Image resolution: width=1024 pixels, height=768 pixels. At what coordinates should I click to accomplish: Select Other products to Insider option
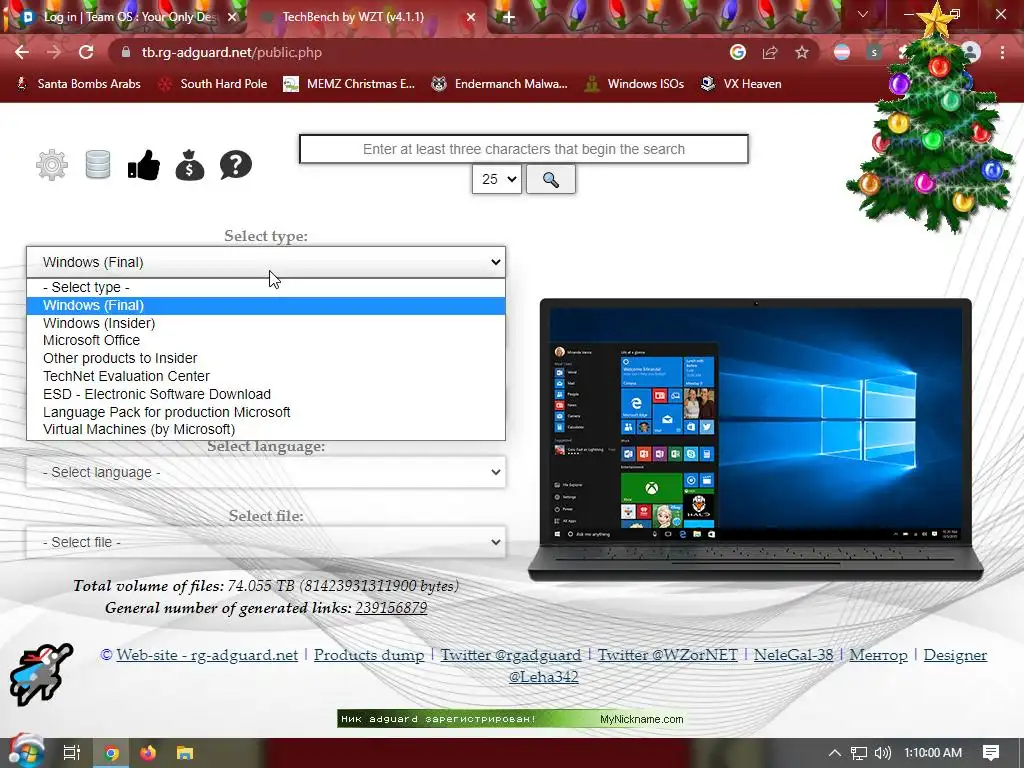click(x=266, y=359)
